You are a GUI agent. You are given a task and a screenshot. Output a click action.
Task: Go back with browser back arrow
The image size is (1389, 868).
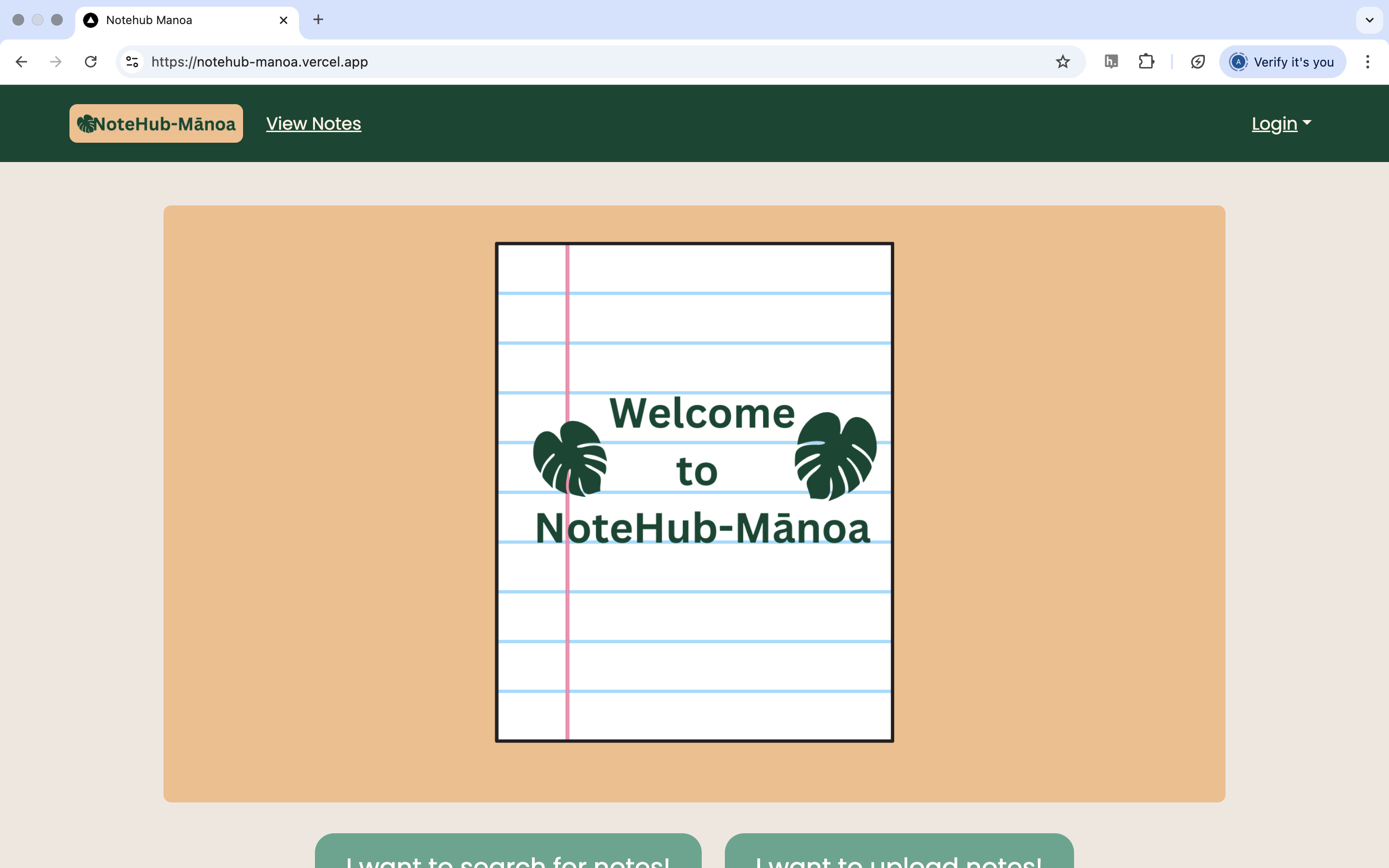pyautogui.click(x=21, y=61)
